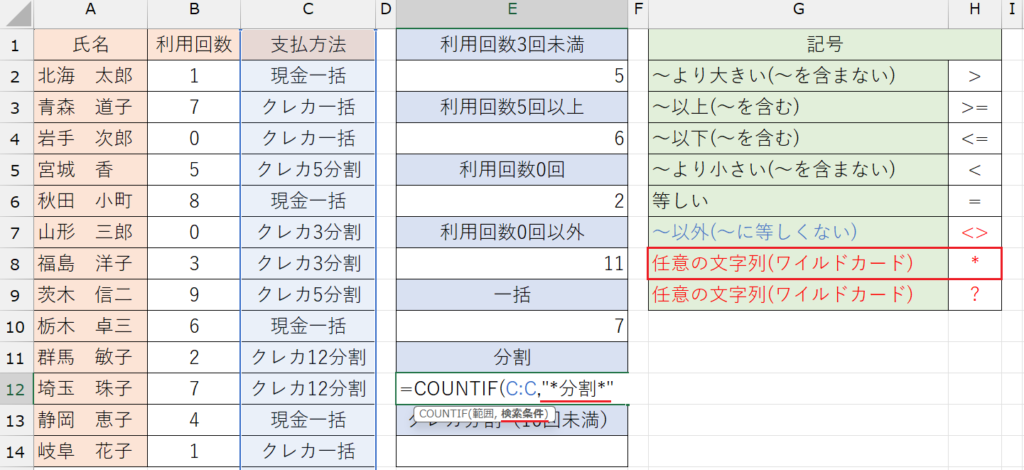Viewport: 1024px width, 470px height.
Task: Select cell containing 宮城 香
Action: point(91,170)
